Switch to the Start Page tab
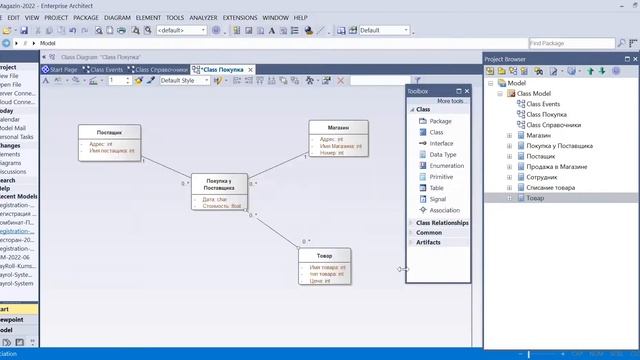 [60, 70]
